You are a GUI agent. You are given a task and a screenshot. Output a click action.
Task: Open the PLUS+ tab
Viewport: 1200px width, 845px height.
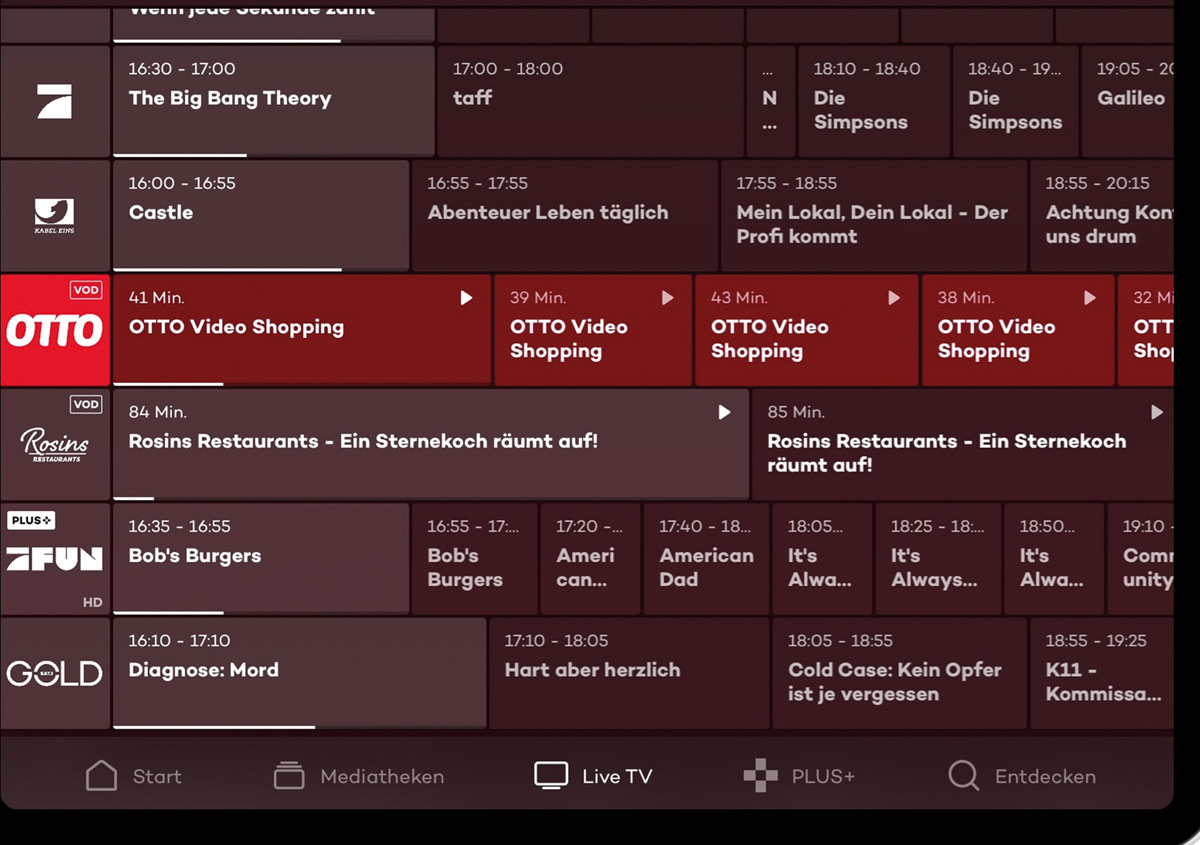(x=799, y=776)
